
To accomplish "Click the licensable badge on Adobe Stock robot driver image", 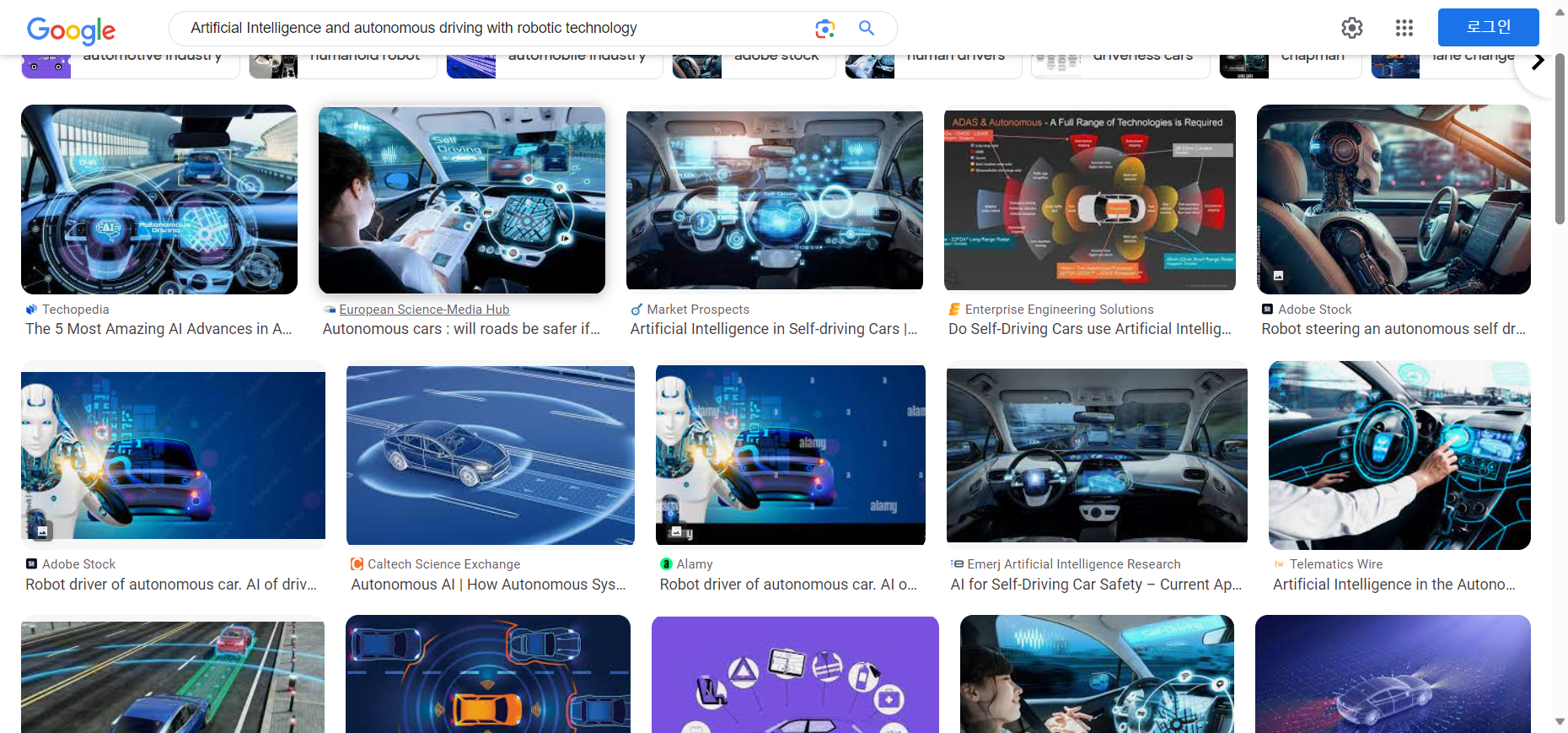I will tap(42, 531).
